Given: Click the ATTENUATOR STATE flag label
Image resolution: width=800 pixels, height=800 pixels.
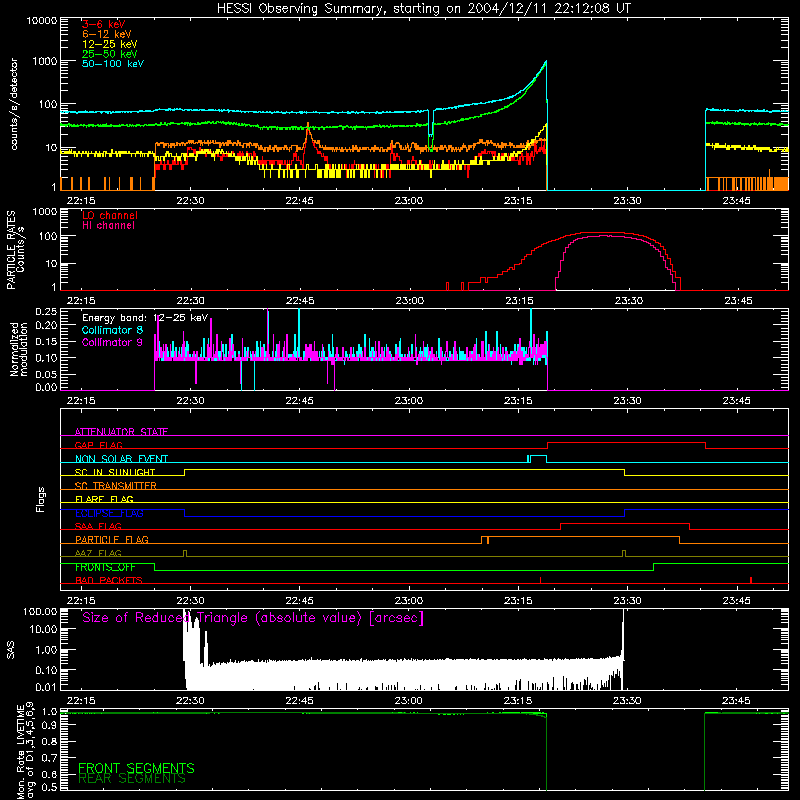Looking at the screenshot, I should pyautogui.click(x=121, y=432).
